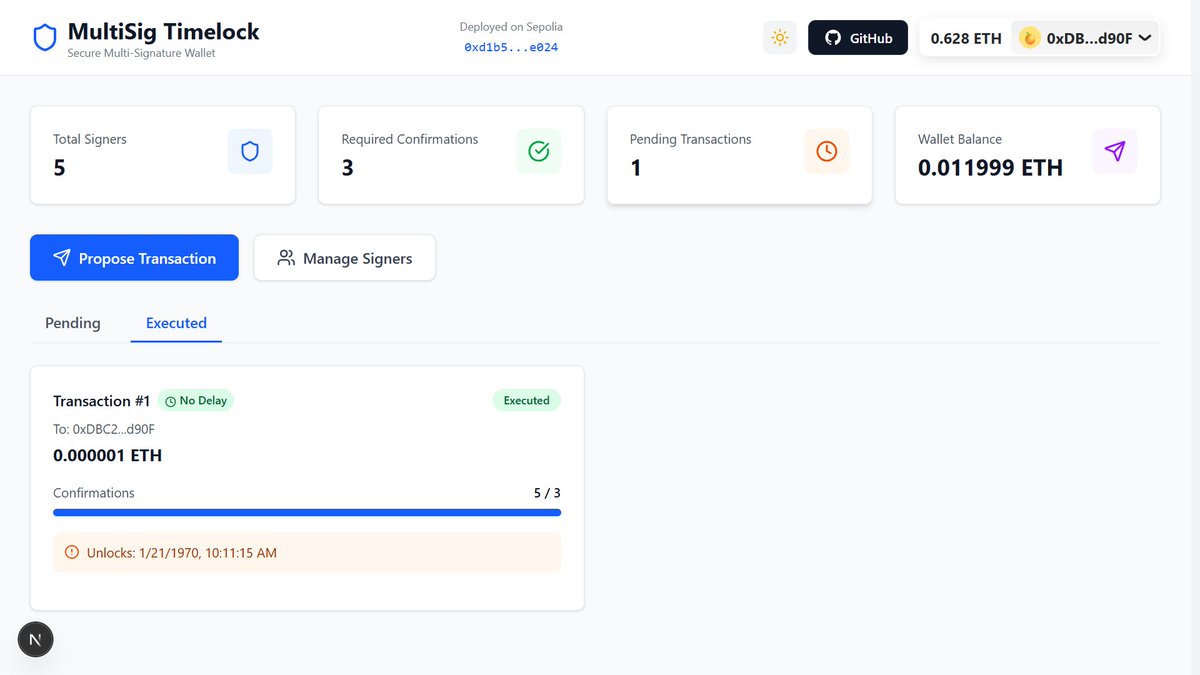1200x675 pixels.
Task: Click the MultiSig Timelock shield logo
Action: click(45, 38)
